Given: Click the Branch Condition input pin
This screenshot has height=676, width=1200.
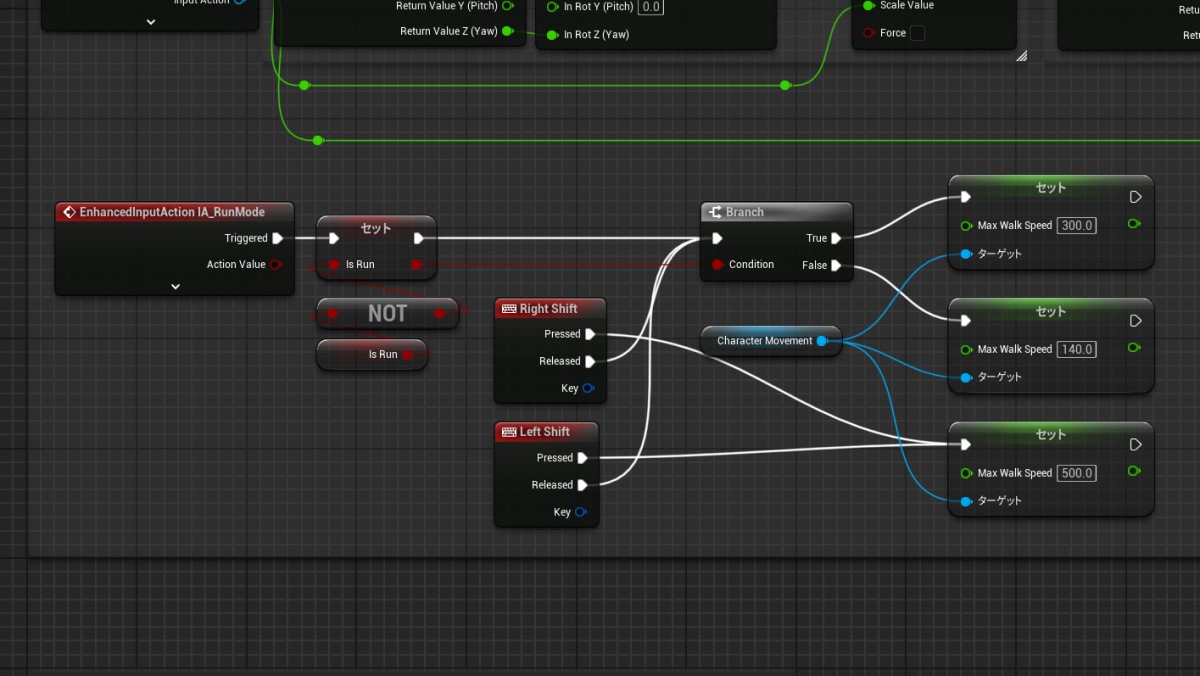Looking at the screenshot, I should [717, 264].
